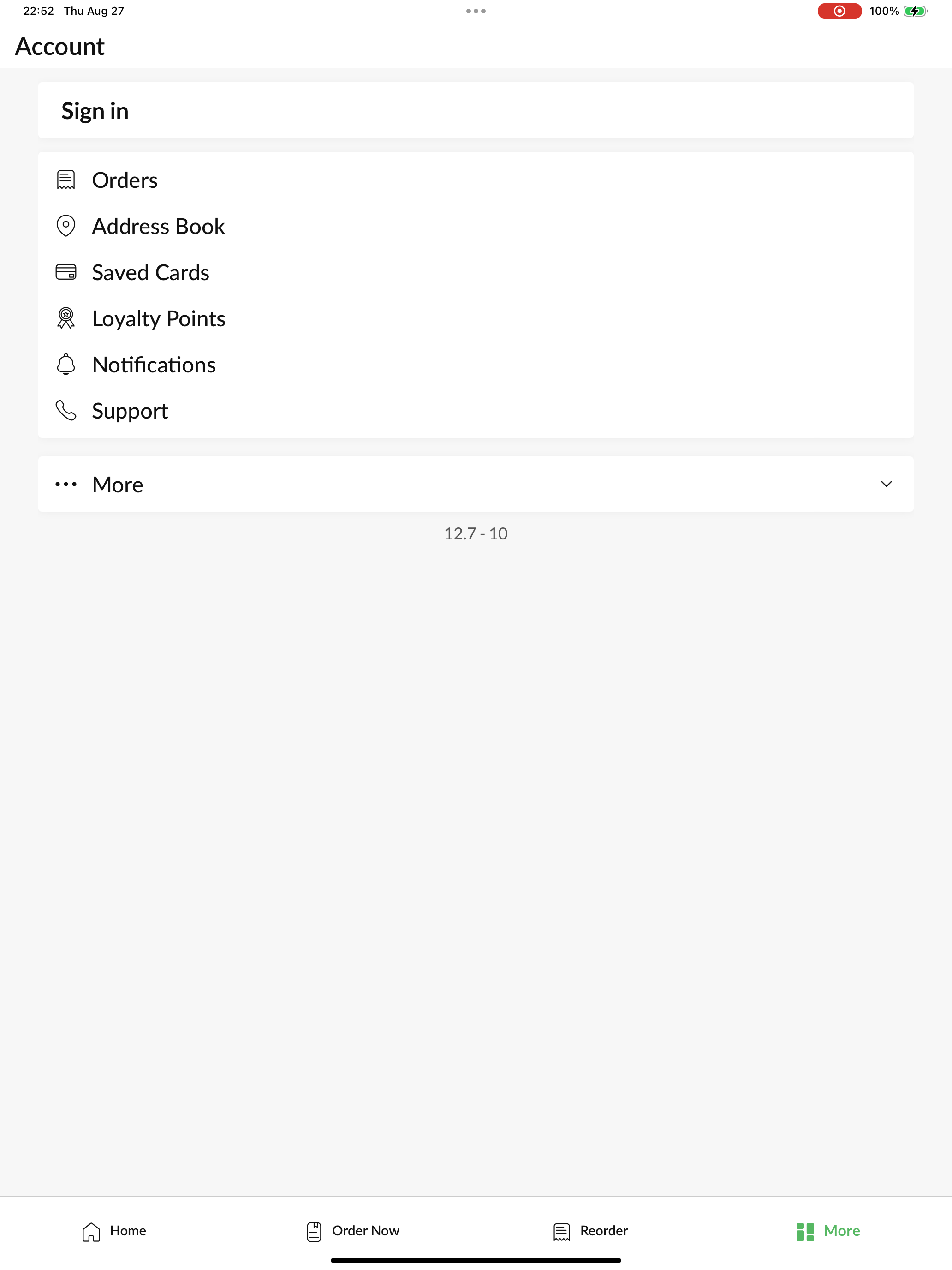952x1270 pixels.
Task: Open the Sign in option
Action: [x=476, y=110]
